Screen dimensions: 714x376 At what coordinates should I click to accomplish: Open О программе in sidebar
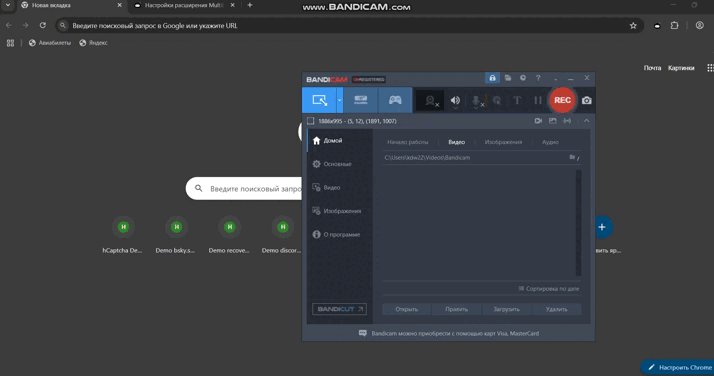[x=340, y=234]
